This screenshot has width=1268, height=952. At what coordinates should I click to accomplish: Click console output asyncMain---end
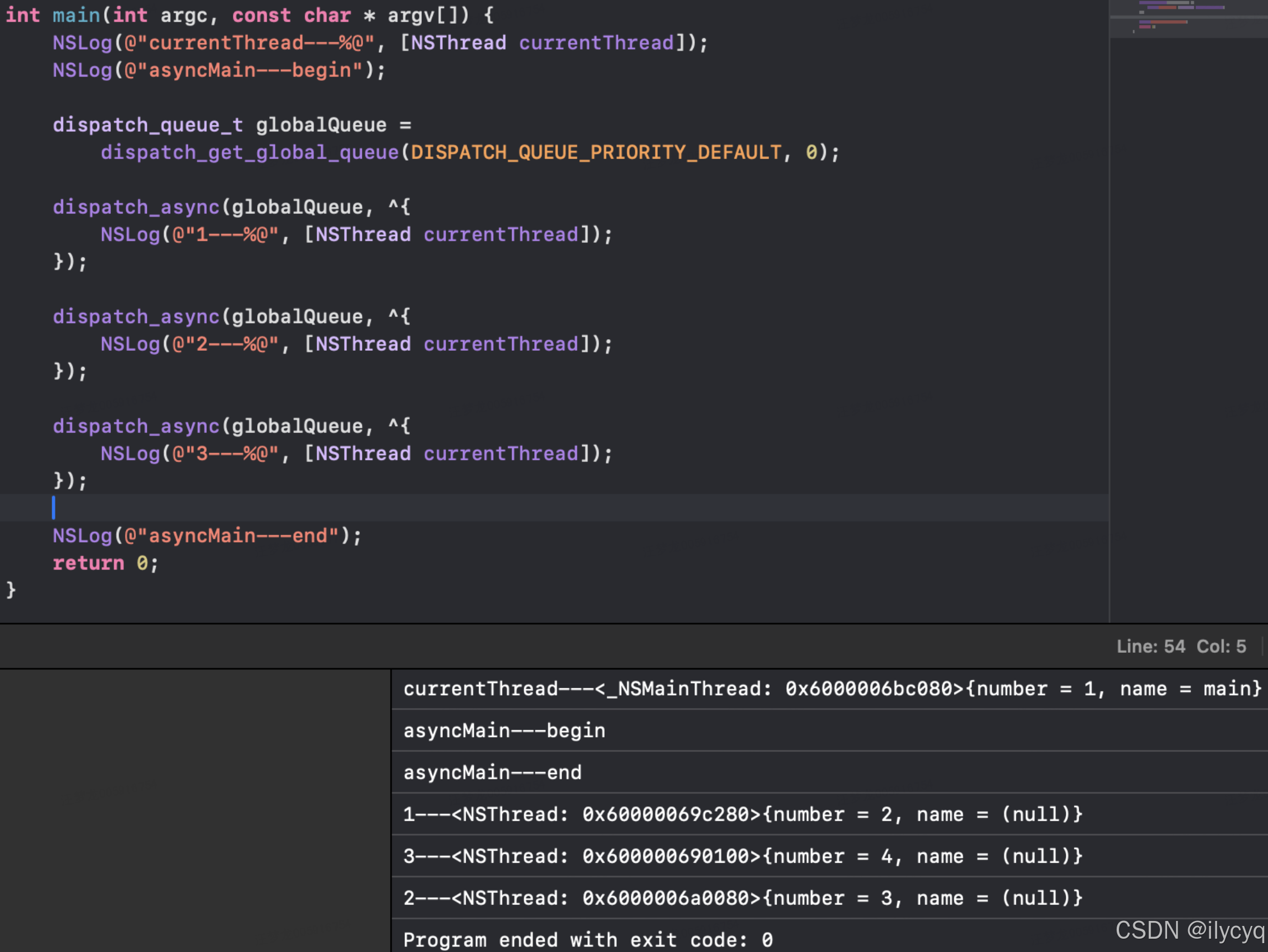pyautogui.click(x=493, y=772)
